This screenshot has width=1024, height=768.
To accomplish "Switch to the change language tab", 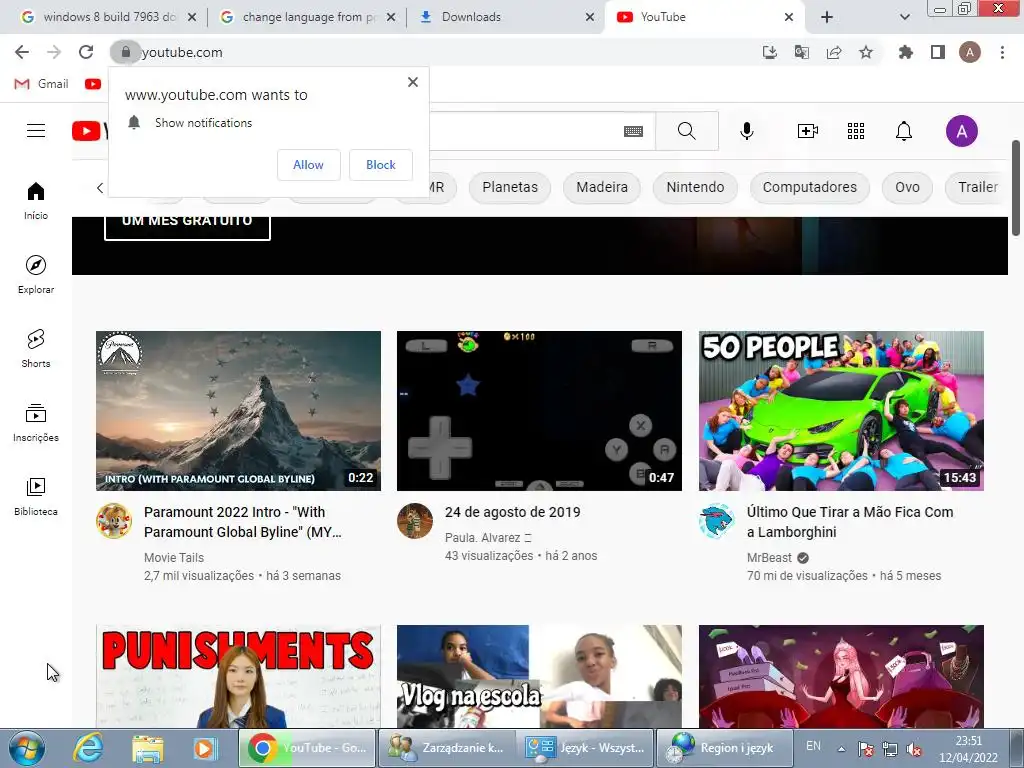I will point(306,17).
